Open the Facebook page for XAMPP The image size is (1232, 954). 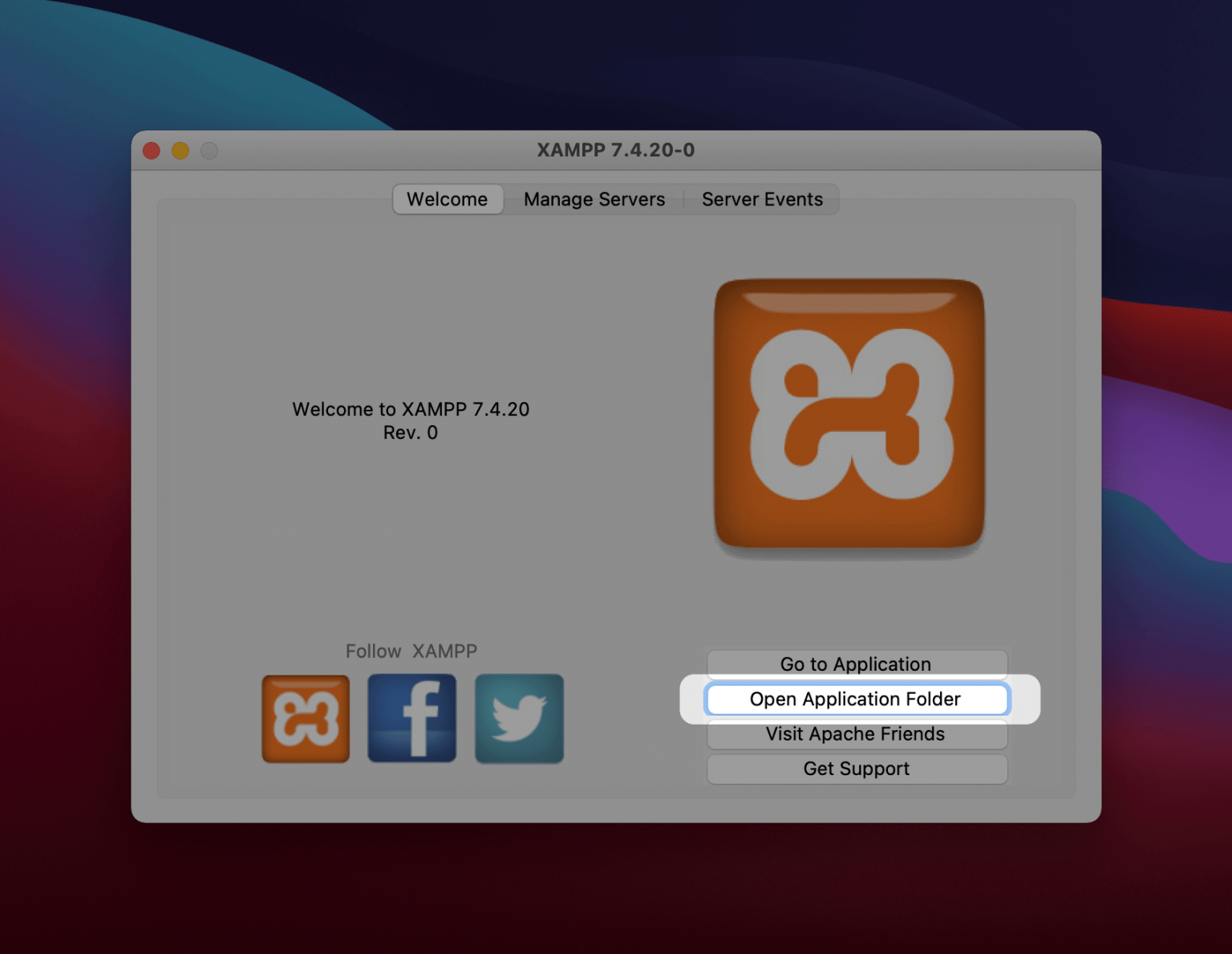tap(411, 717)
